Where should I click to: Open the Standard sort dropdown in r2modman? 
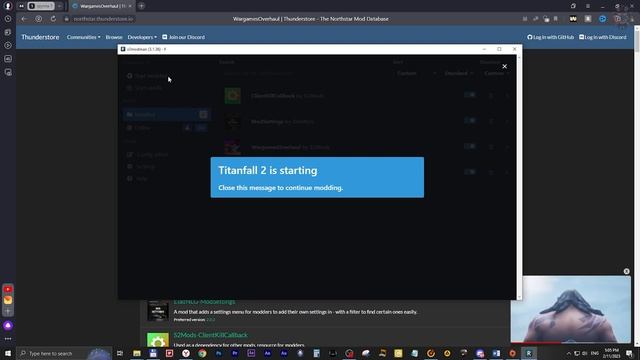coord(458,73)
